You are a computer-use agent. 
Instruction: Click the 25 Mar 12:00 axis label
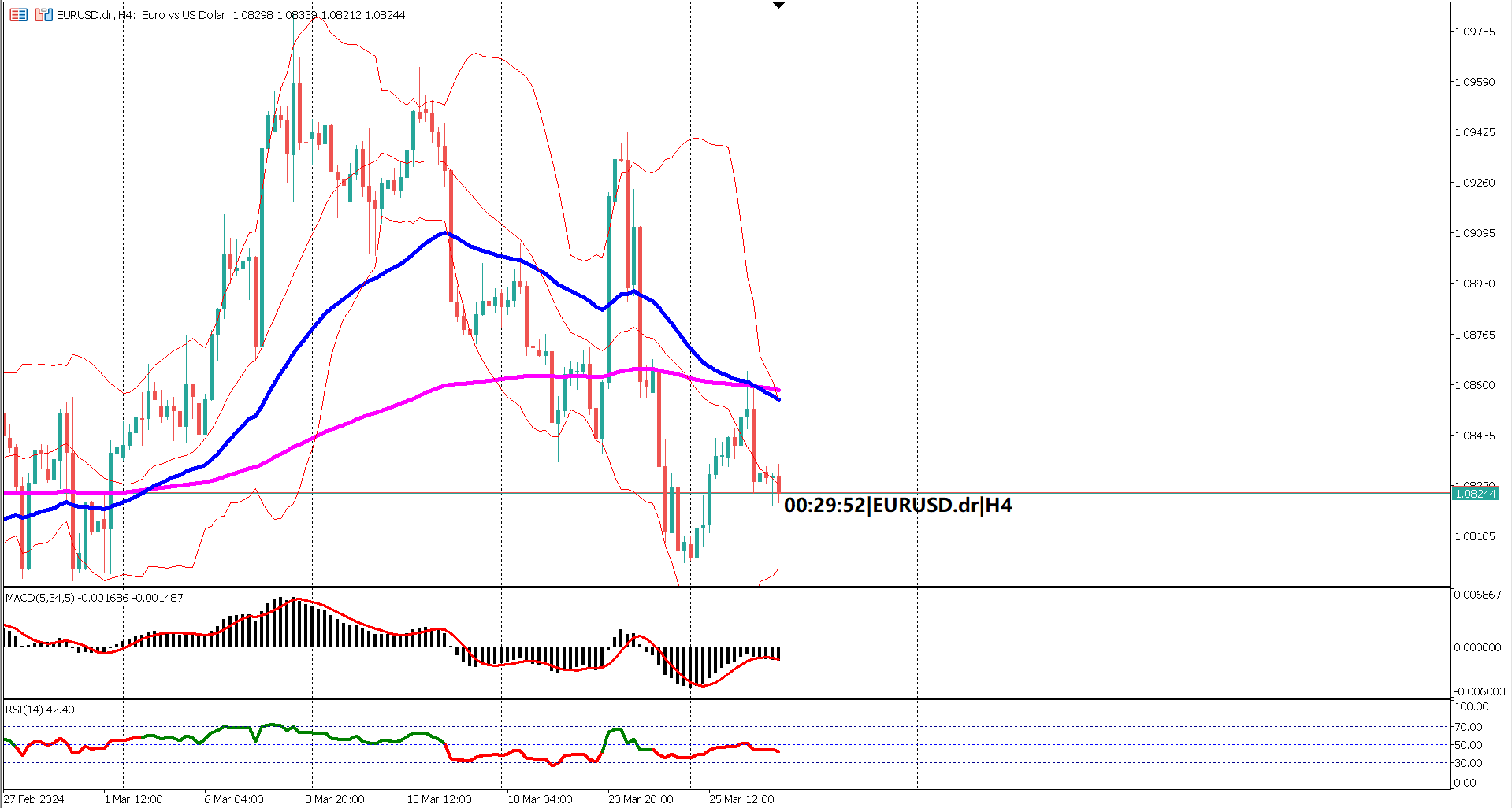click(x=741, y=799)
